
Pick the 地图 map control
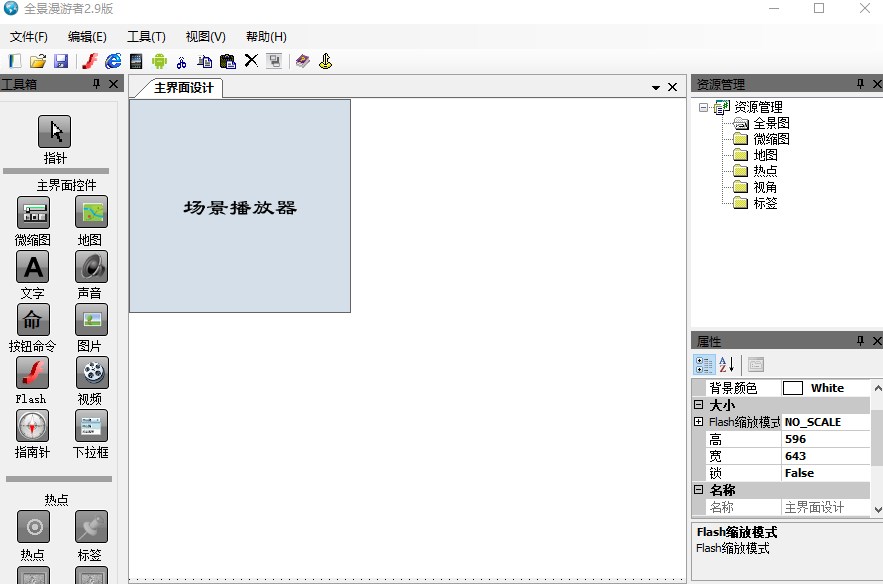click(91, 213)
